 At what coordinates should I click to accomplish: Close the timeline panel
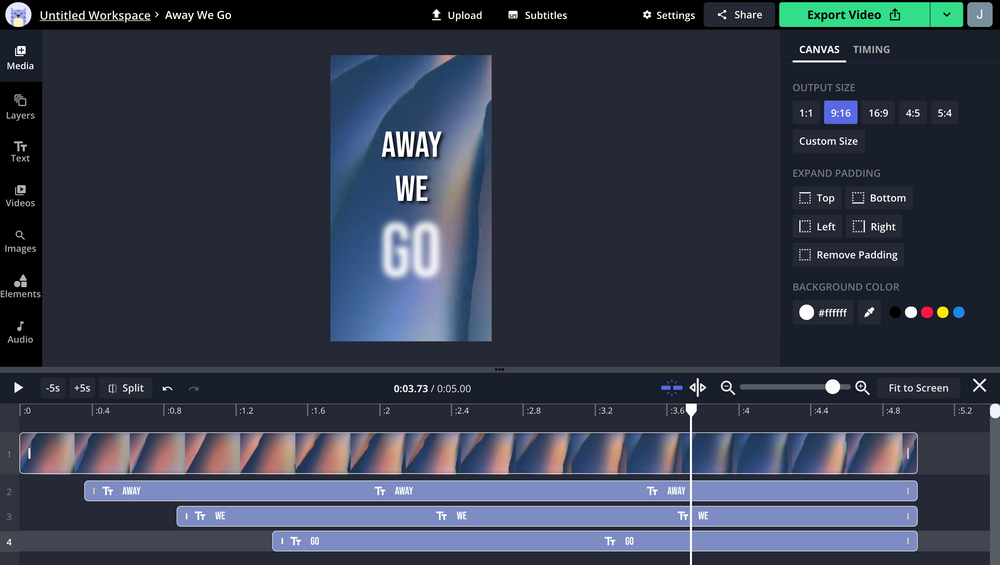[980, 386]
